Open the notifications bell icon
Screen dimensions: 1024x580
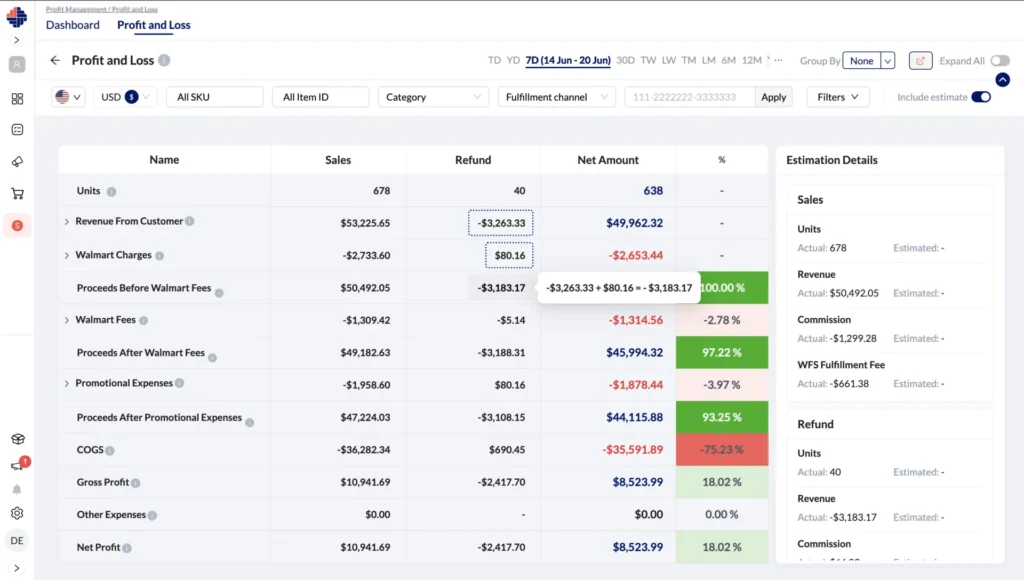pos(17,490)
